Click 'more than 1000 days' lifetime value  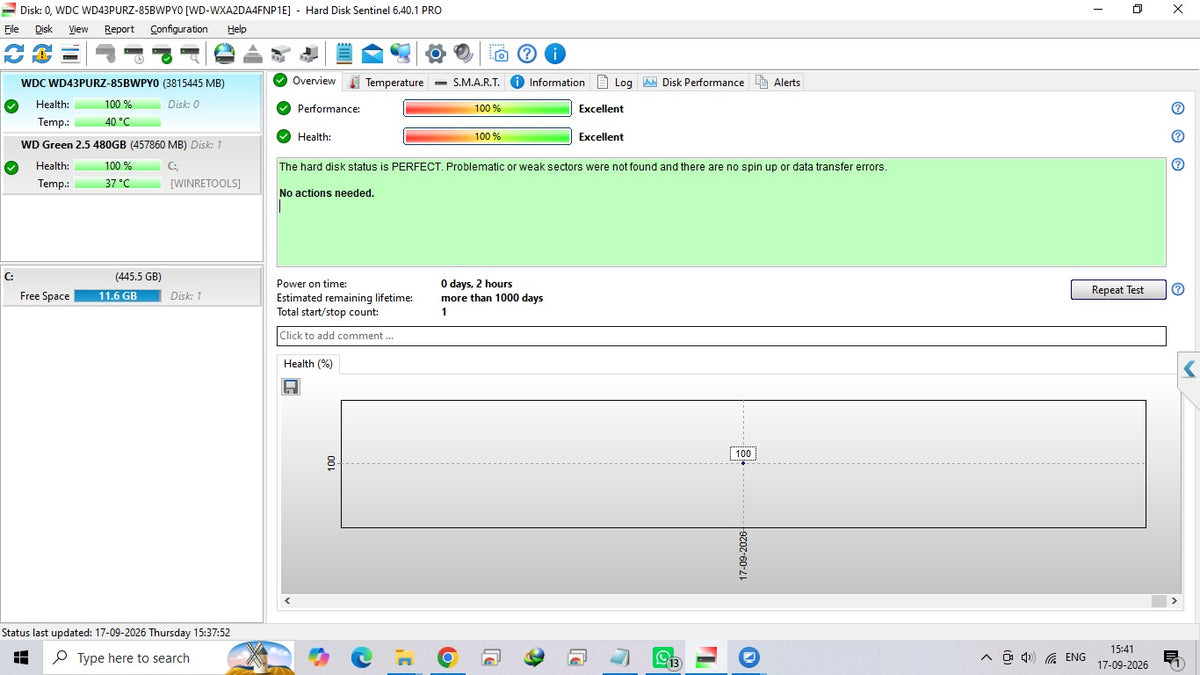point(492,298)
